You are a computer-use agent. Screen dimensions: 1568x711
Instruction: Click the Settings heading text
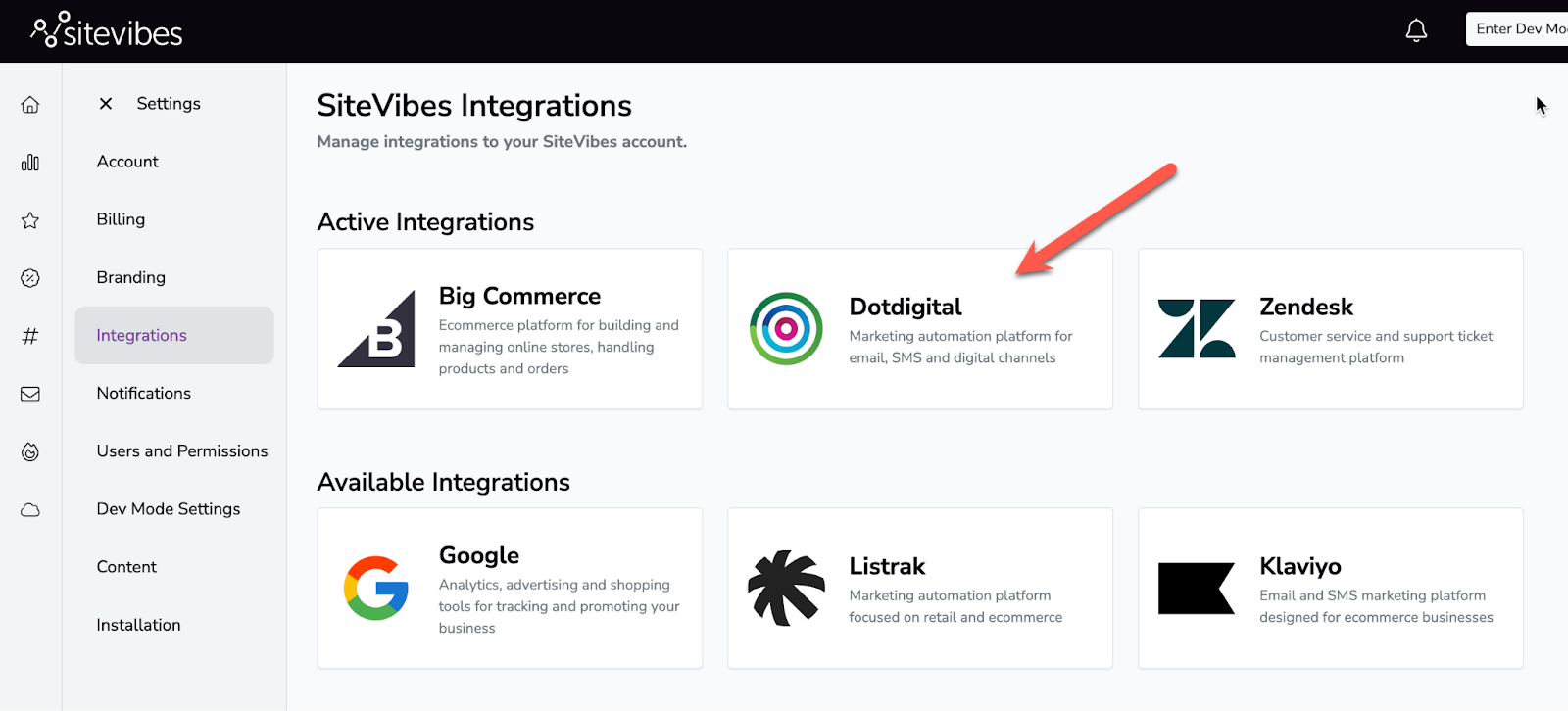[169, 103]
